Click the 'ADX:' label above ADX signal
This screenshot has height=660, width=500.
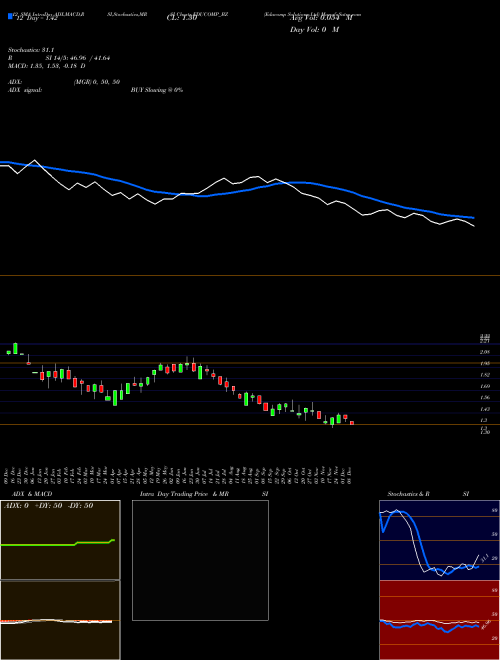point(15,82)
